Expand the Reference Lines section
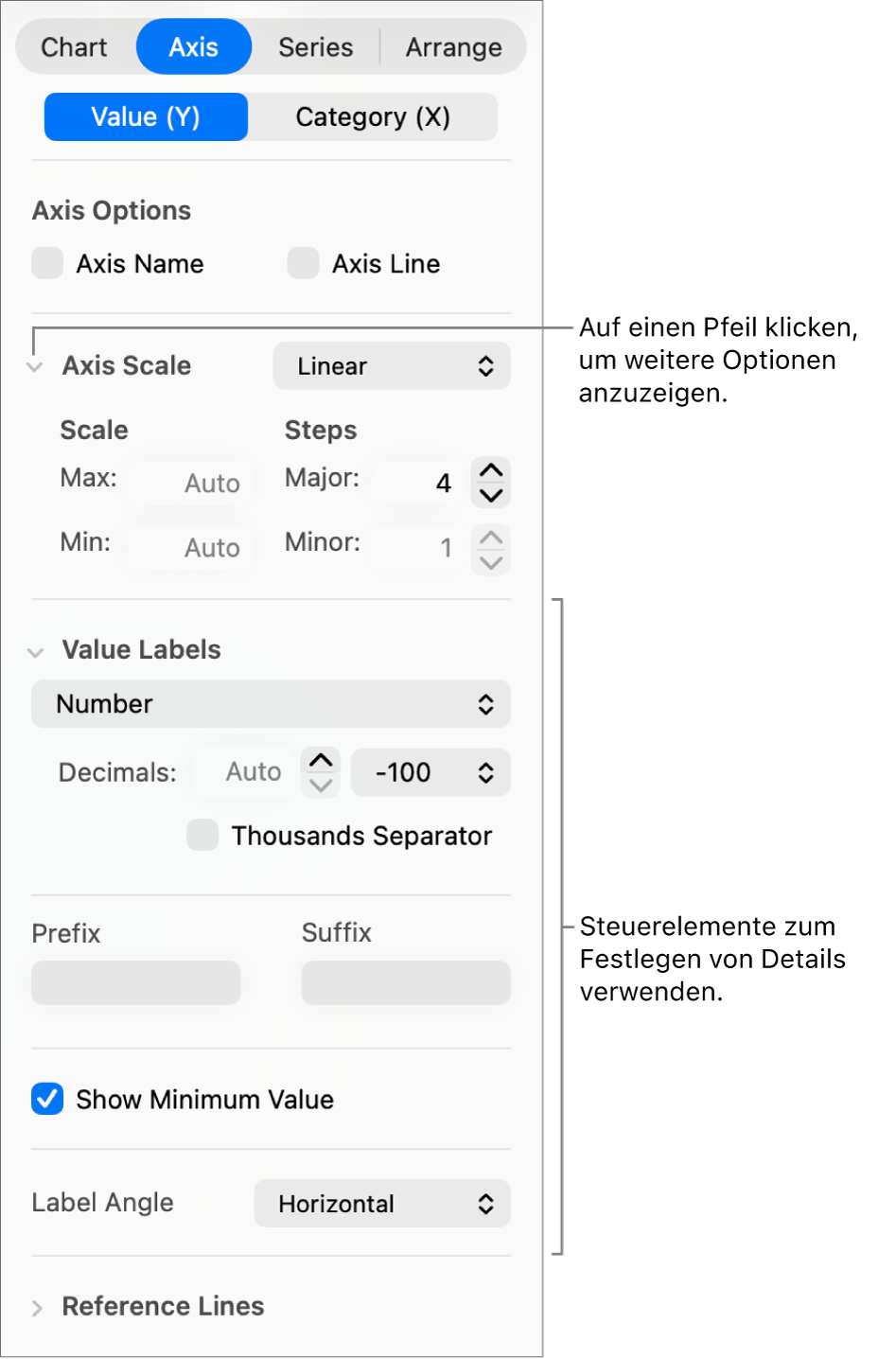 click(x=37, y=1308)
